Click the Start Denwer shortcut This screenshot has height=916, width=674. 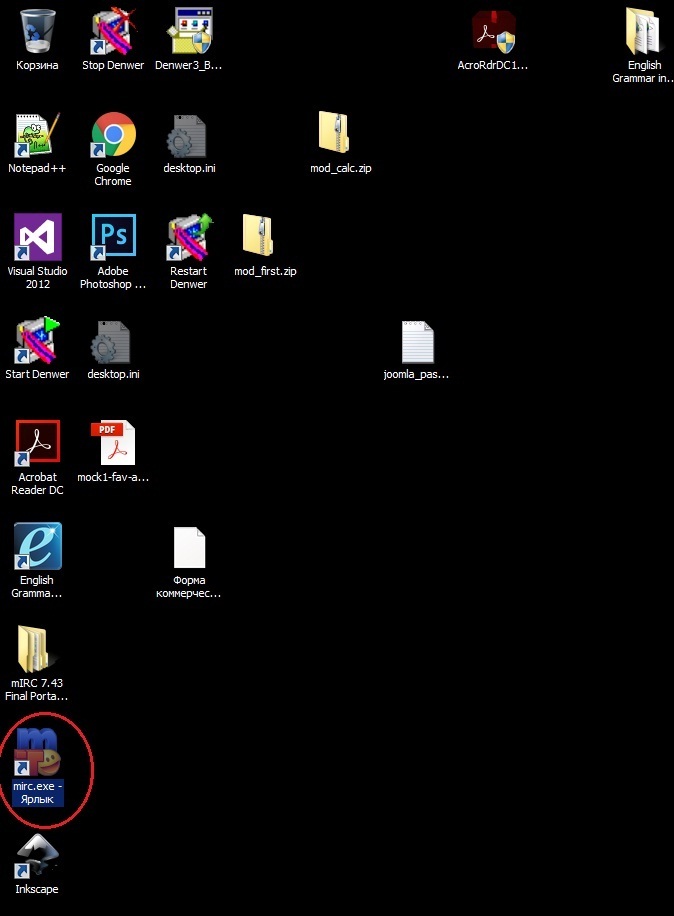37,342
